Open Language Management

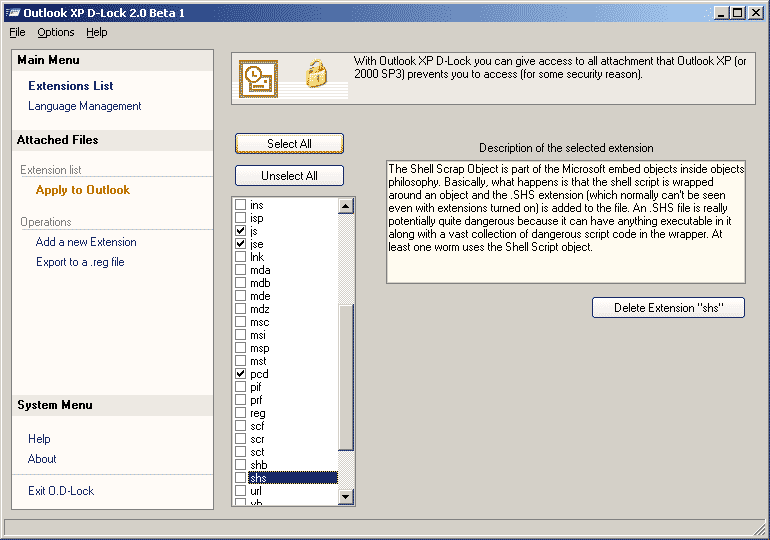[84, 106]
